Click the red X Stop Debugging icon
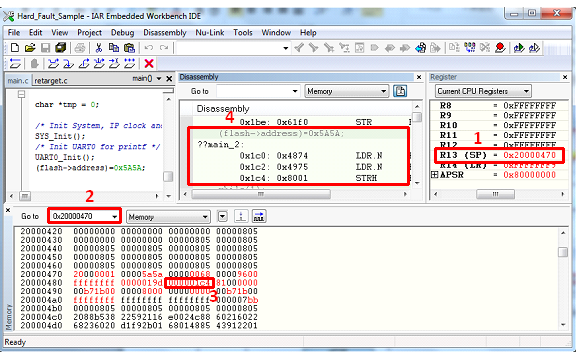Viewport: 576px width, 360px height. click(x=149, y=64)
